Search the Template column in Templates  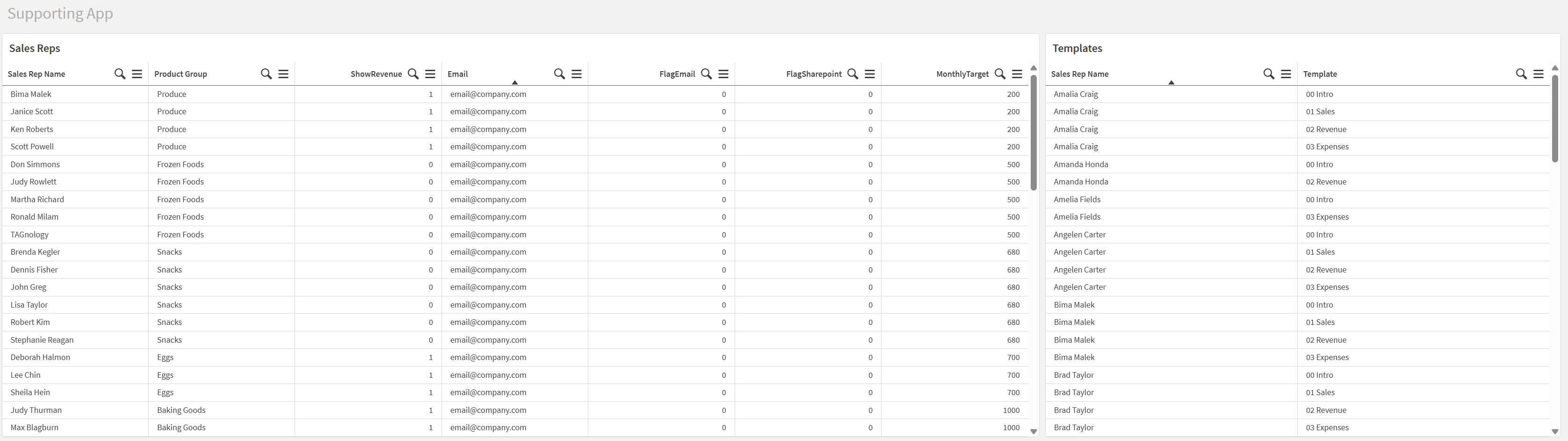point(1521,73)
